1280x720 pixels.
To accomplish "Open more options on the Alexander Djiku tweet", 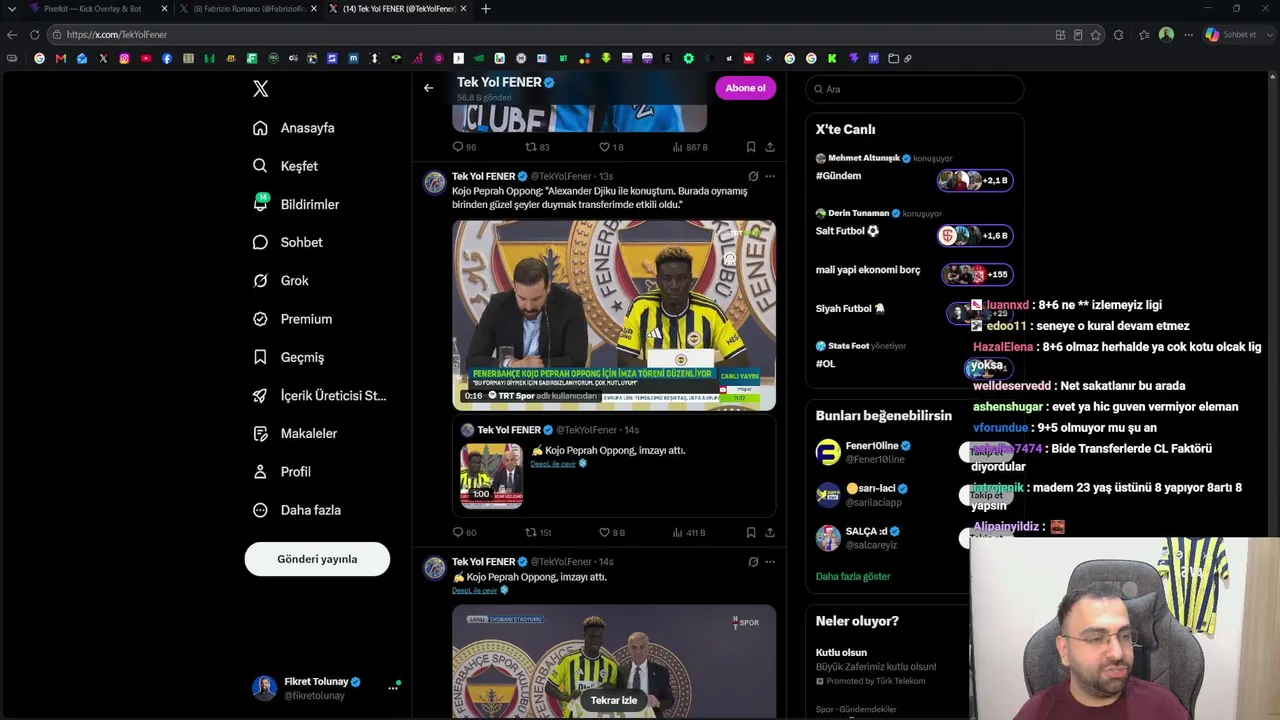I will coord(770,176).
